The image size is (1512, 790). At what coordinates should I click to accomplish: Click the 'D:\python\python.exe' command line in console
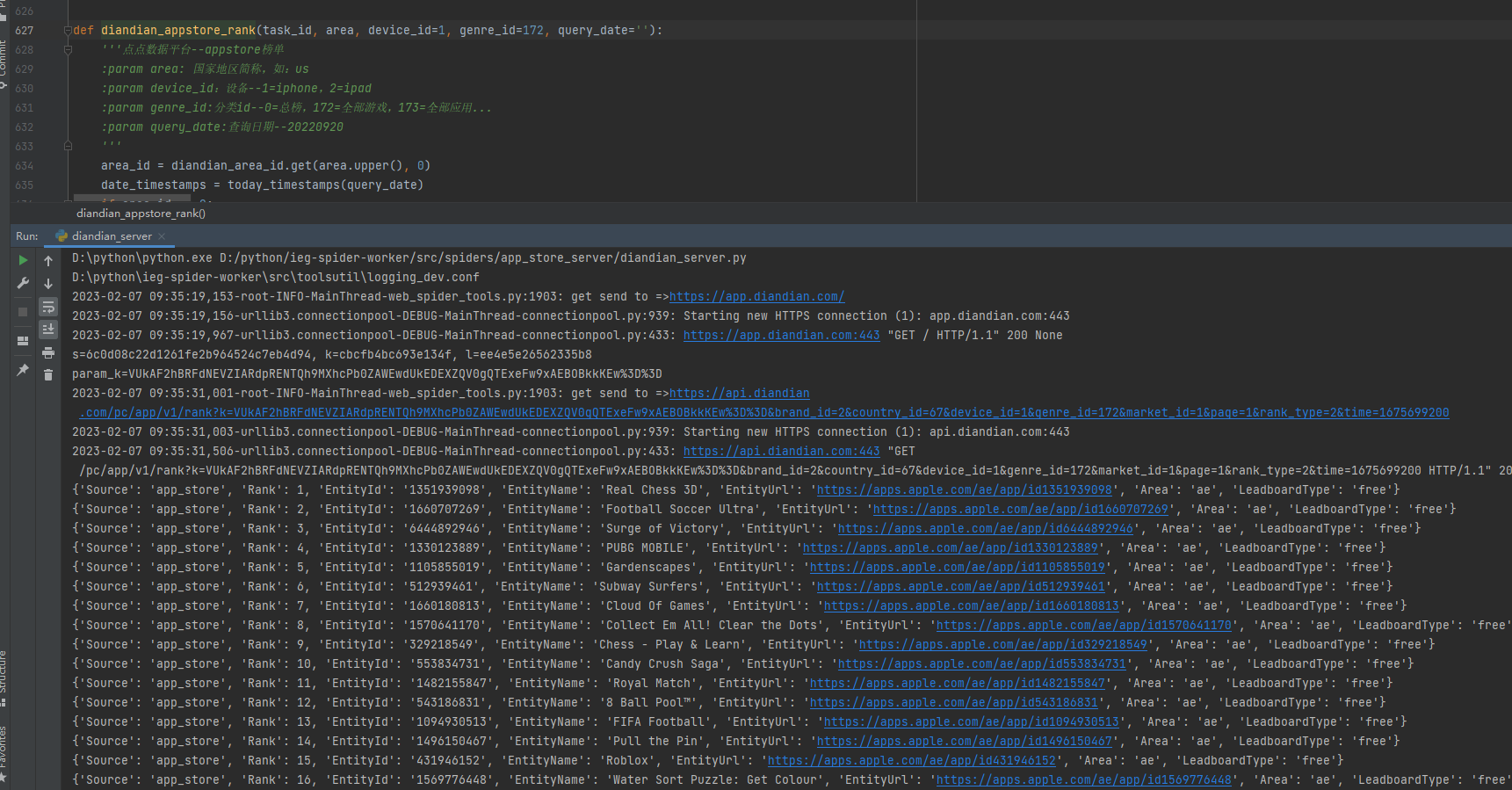tap(409, 258)
